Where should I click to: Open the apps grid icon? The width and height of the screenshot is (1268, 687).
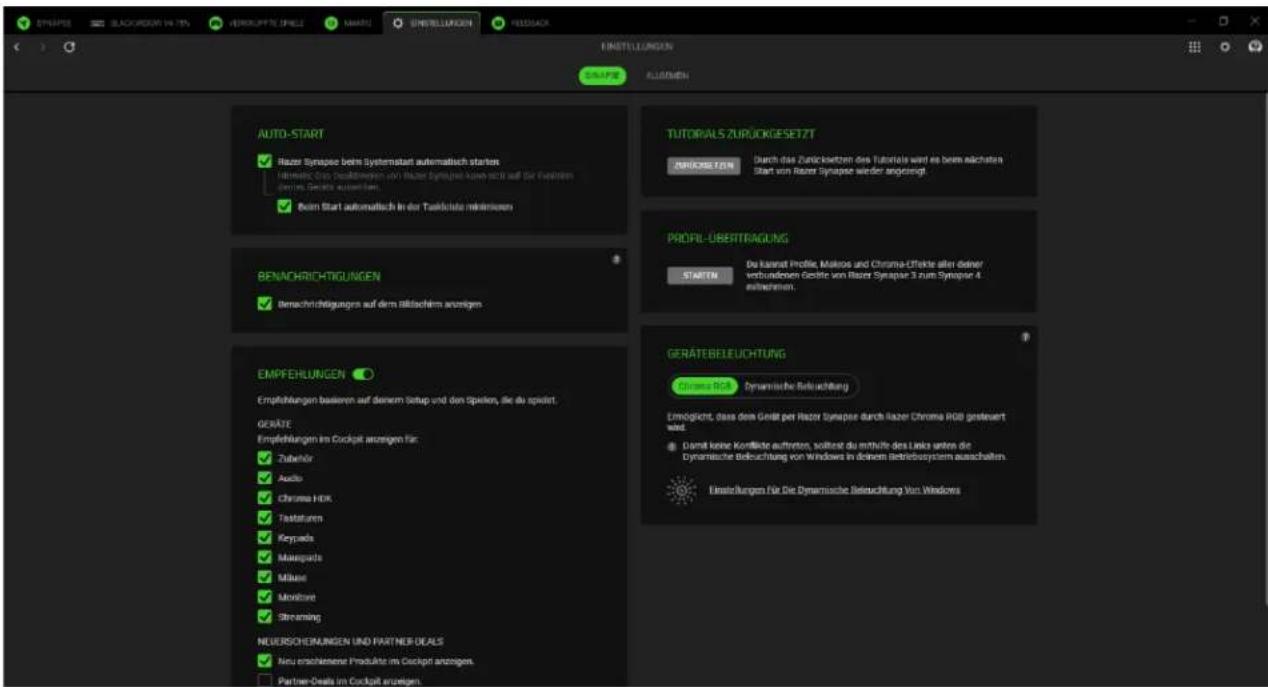pos(1194,47)
